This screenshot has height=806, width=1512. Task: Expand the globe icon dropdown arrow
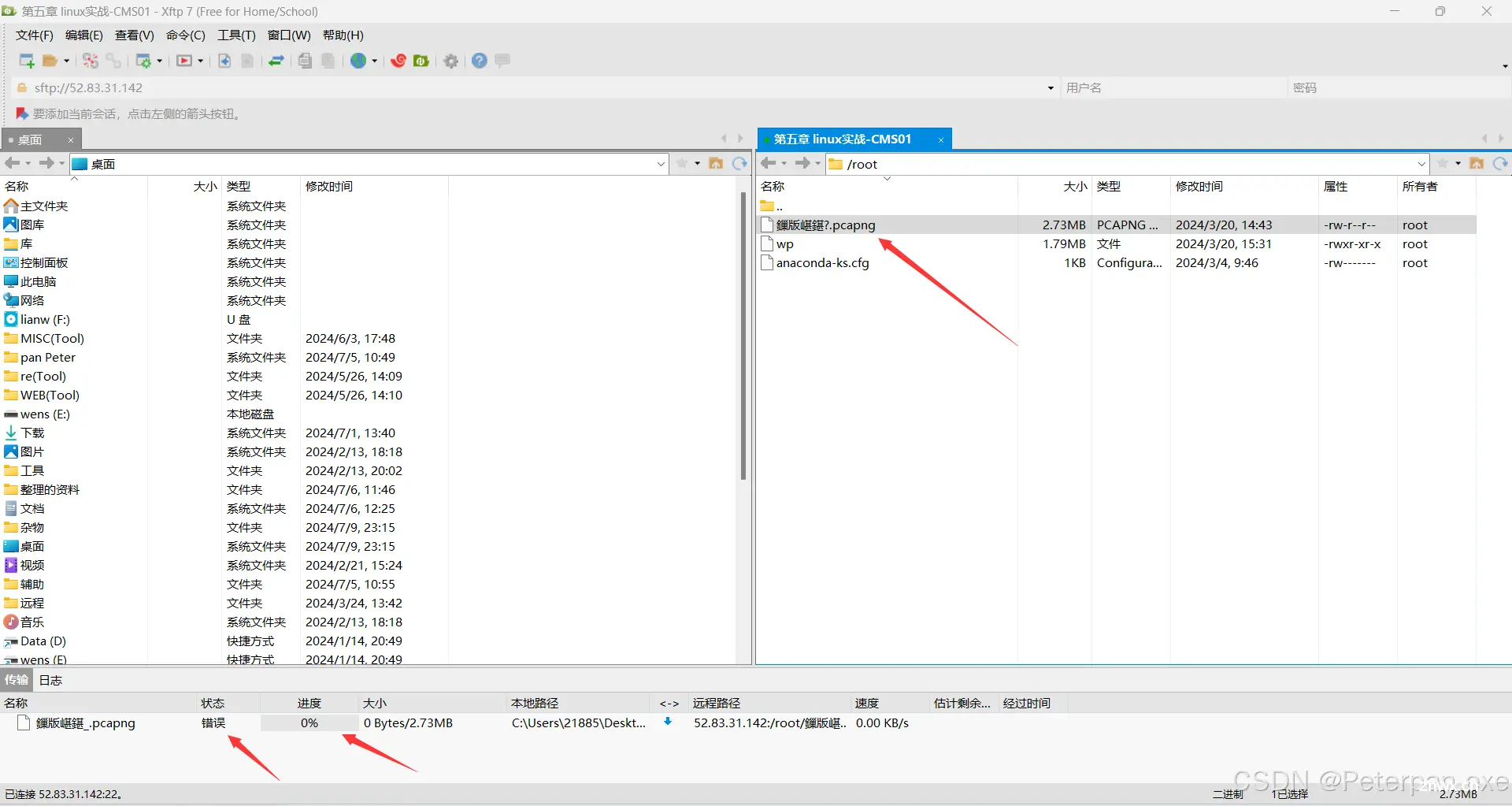click(375, 61)
